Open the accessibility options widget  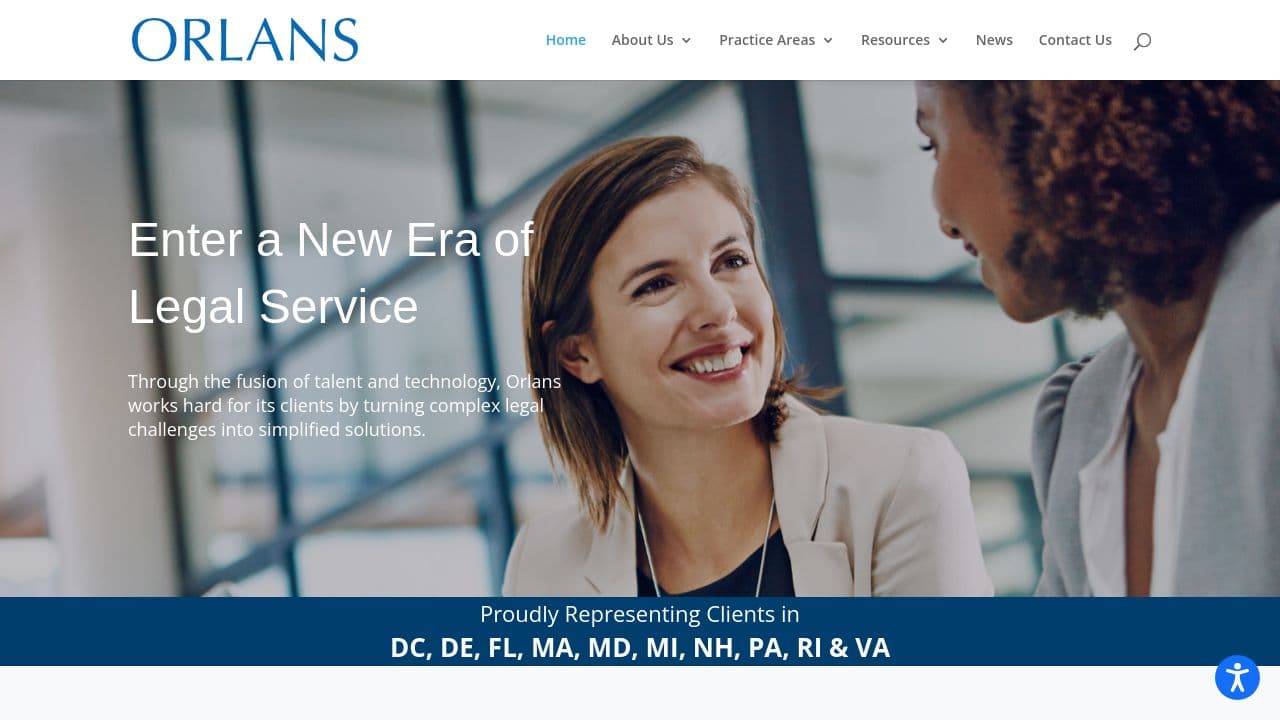(1237, 677)
